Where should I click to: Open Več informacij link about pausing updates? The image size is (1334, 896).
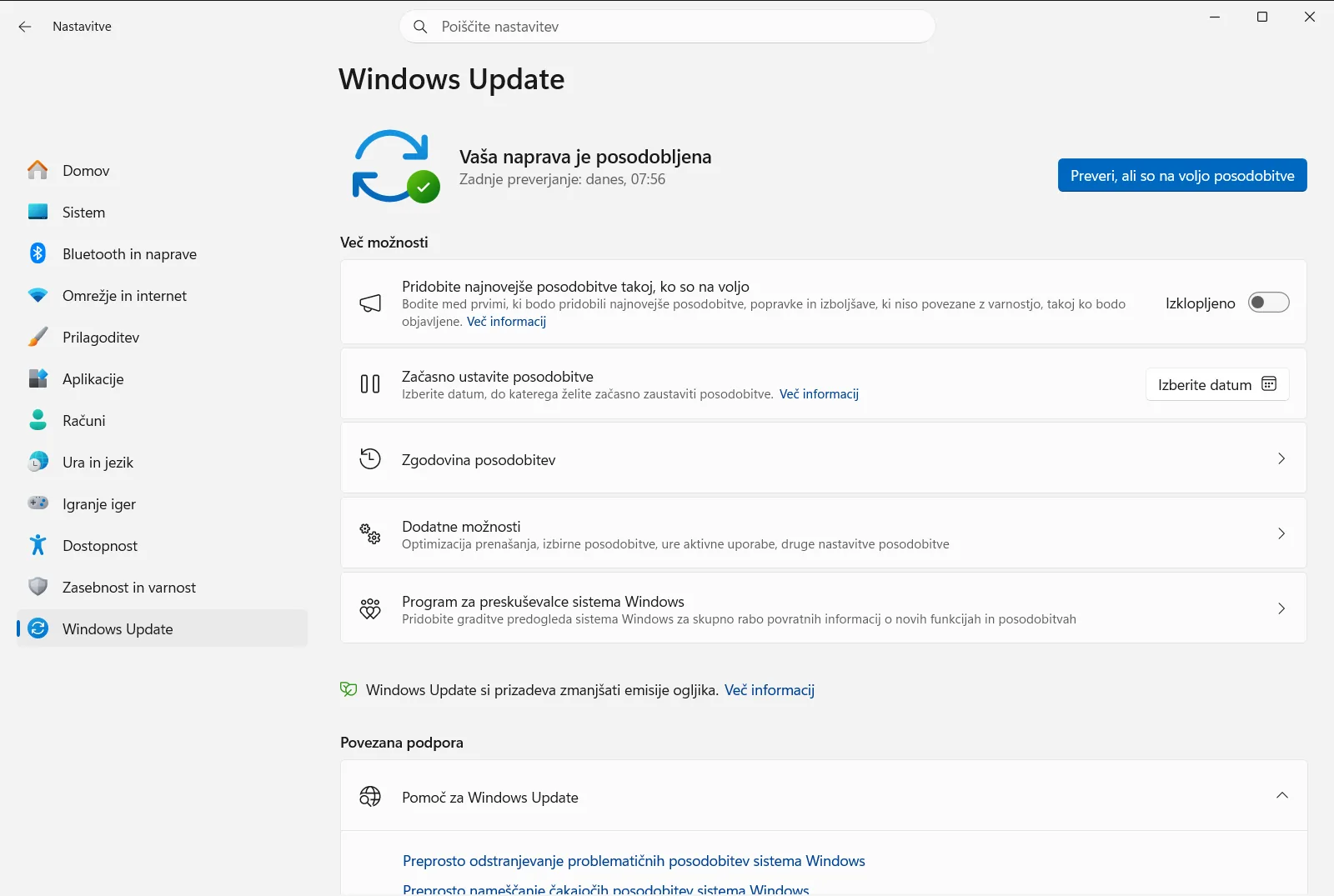coord(819,394)
